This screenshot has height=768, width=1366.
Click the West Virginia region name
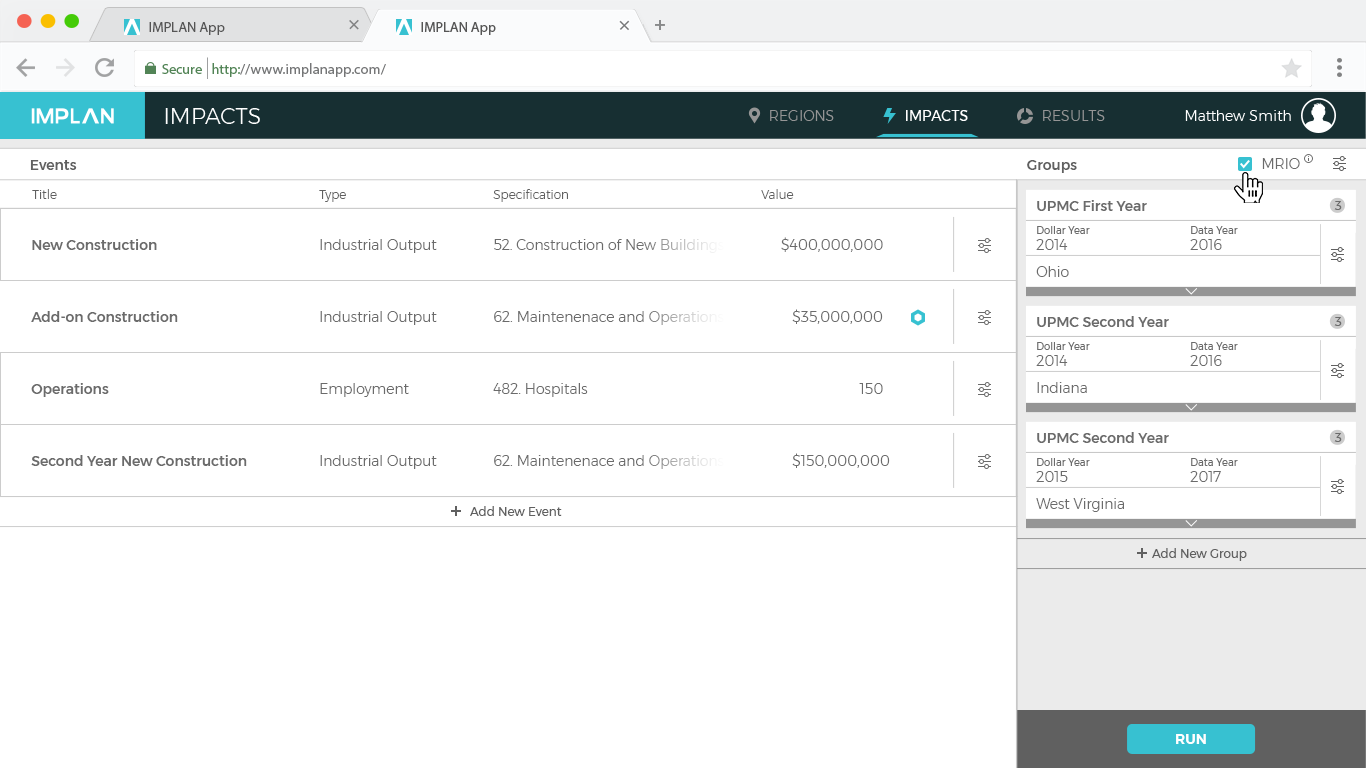(x=1080, y=504)
